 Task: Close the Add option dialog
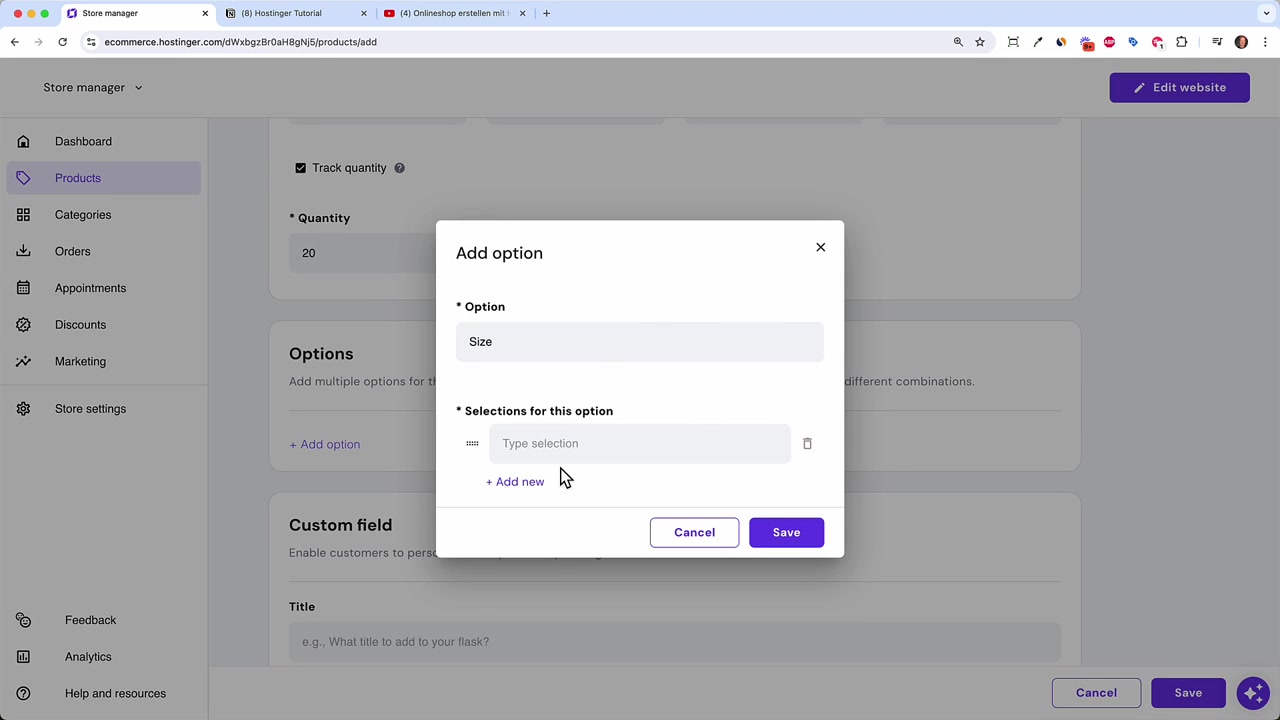(x=820, y=247)
